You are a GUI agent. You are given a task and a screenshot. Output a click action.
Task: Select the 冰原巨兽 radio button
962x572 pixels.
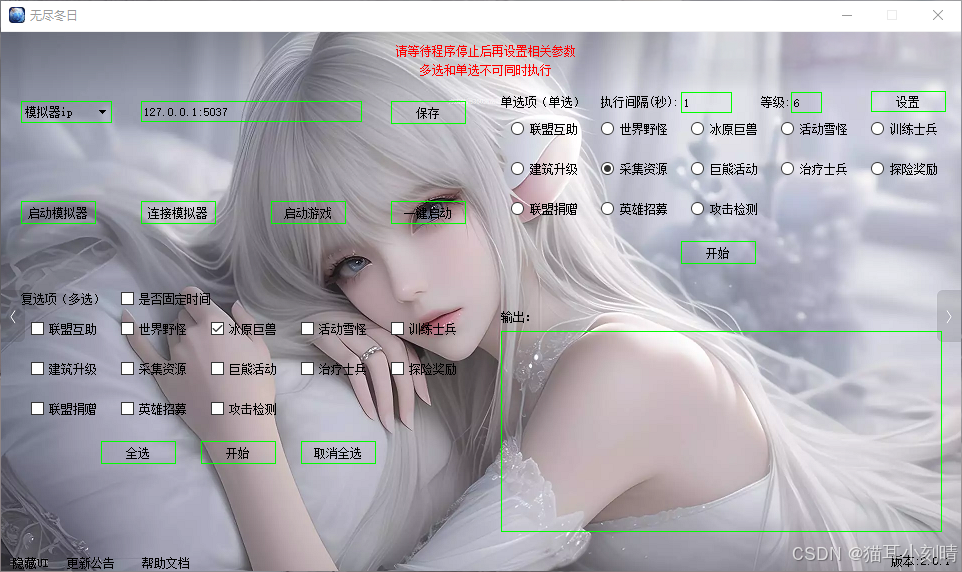point(698,129)
